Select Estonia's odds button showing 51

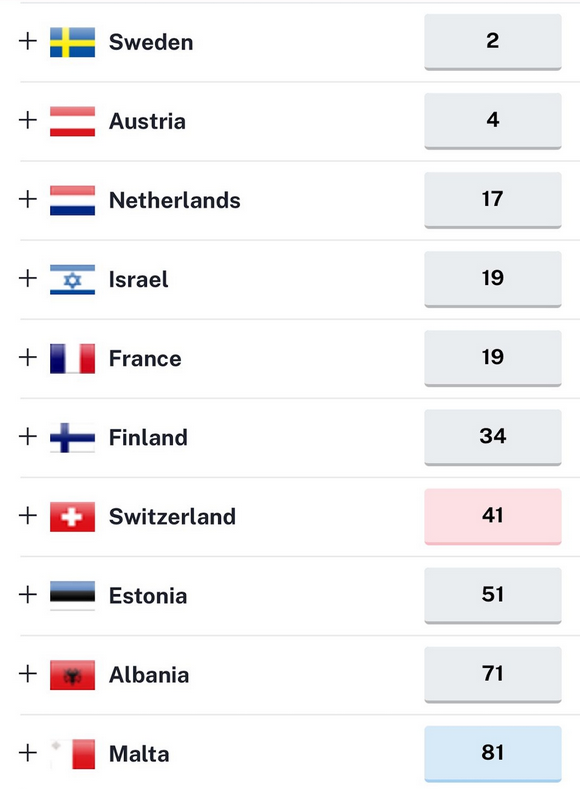(x=492, y=595)
